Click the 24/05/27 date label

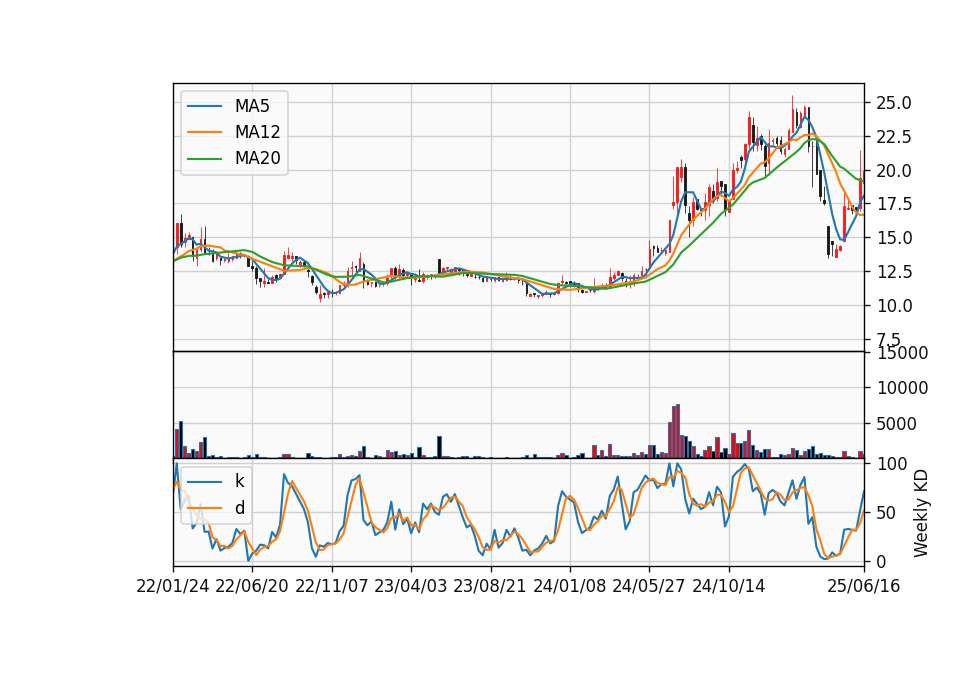point(649,586)
